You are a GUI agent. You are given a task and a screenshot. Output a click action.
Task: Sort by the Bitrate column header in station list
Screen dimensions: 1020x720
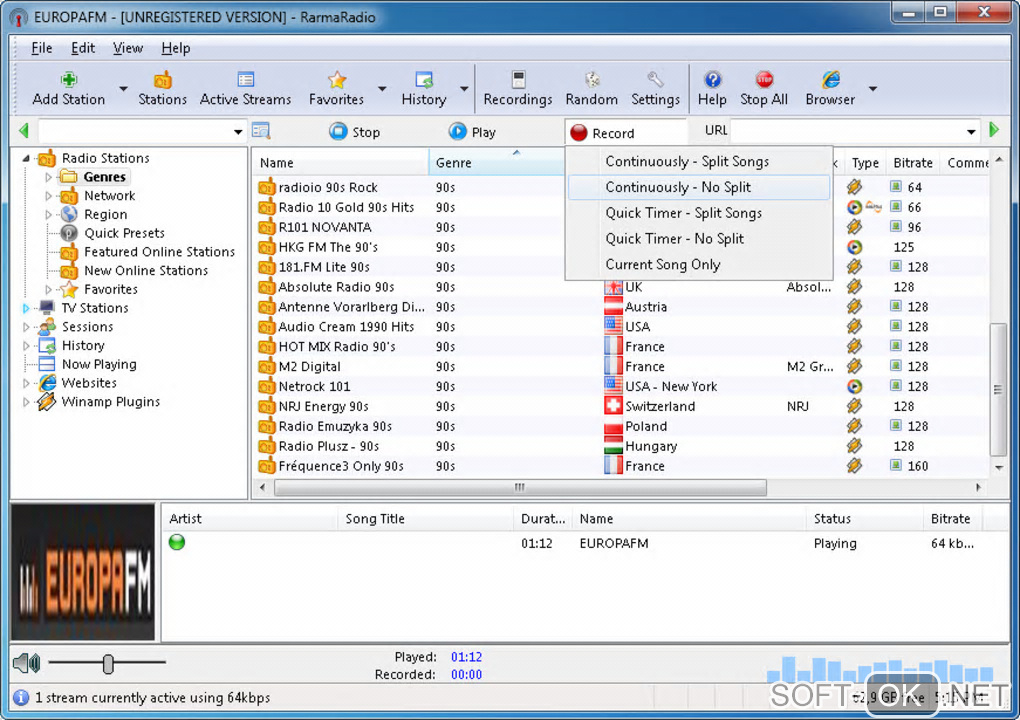click(x=913, y=163)
